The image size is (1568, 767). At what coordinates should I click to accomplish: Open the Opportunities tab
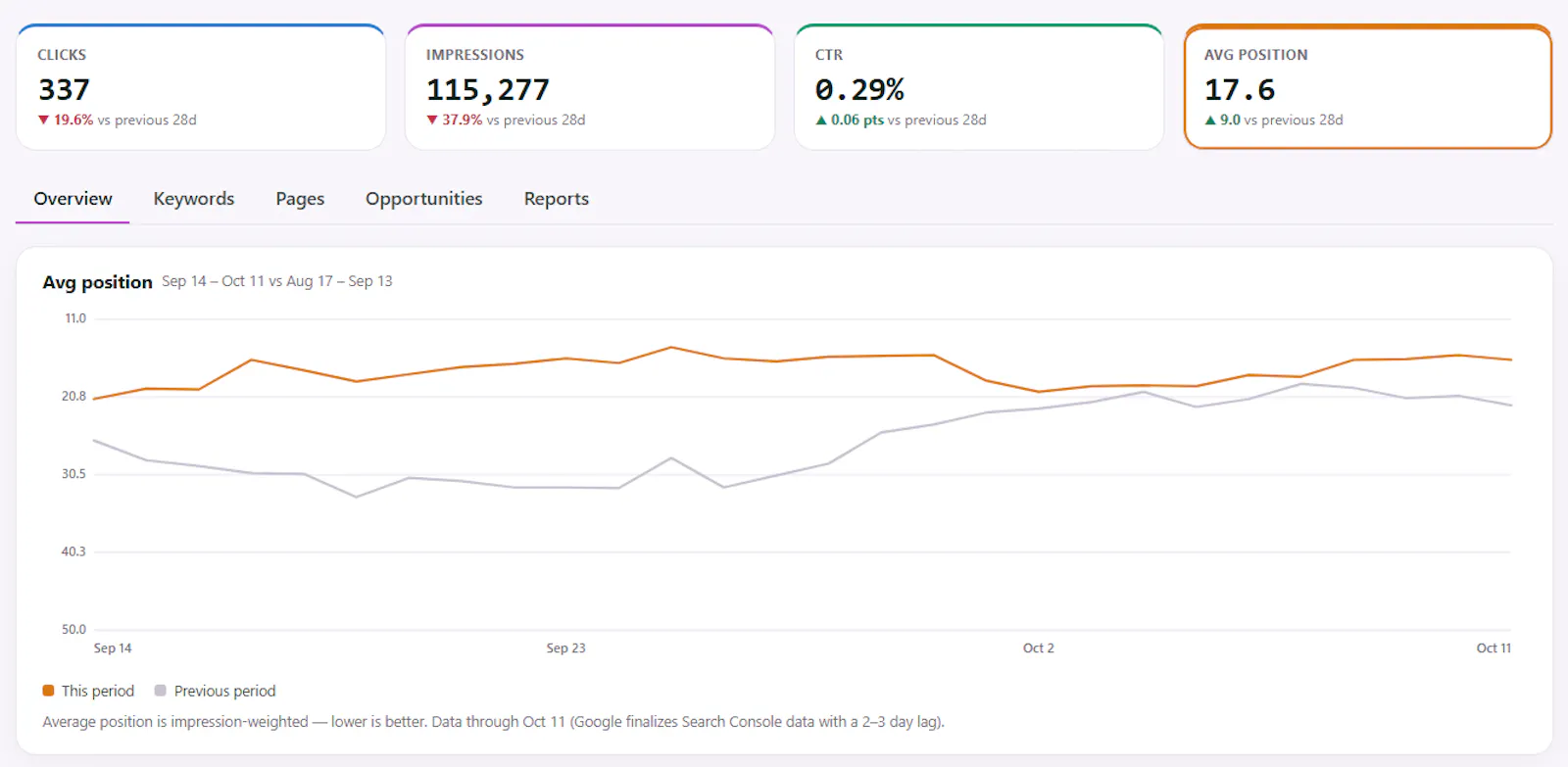pos(424,199)
